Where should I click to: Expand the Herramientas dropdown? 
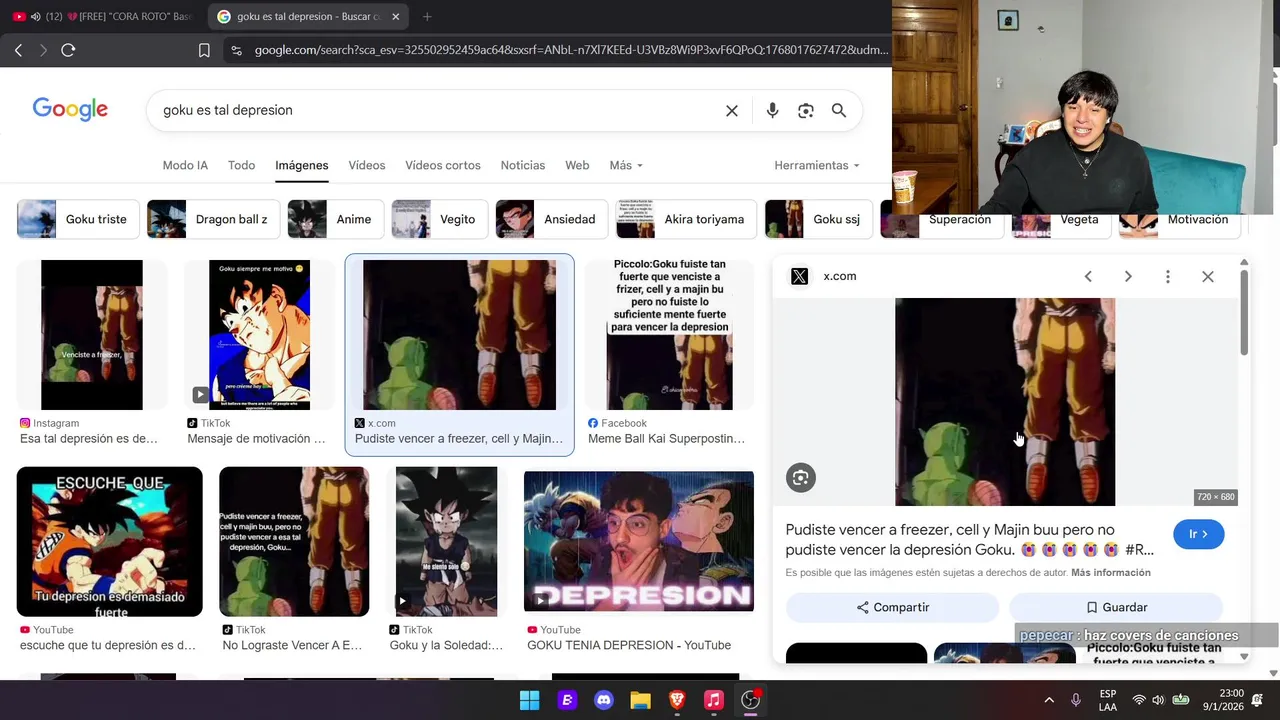click(817, 165)
